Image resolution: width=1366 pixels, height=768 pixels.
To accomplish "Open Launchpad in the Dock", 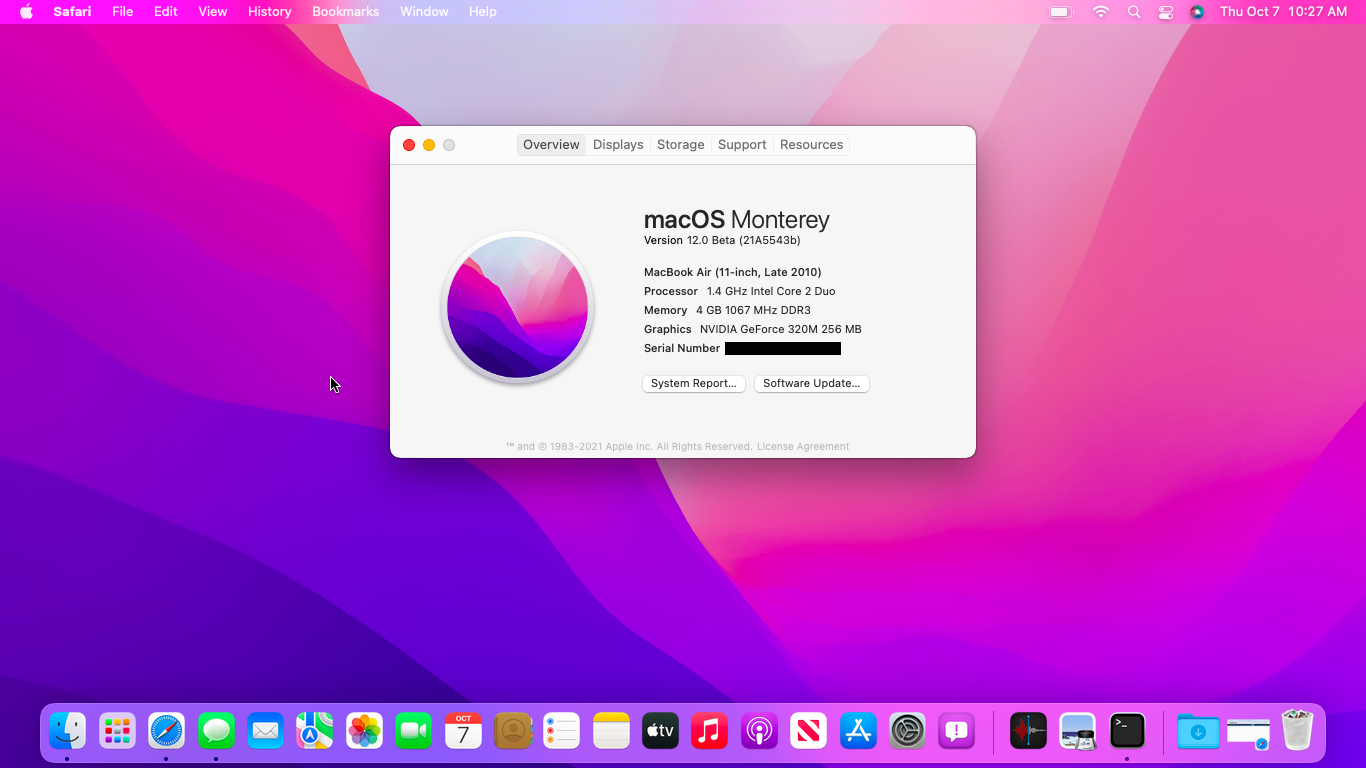I will pos(117,731).
